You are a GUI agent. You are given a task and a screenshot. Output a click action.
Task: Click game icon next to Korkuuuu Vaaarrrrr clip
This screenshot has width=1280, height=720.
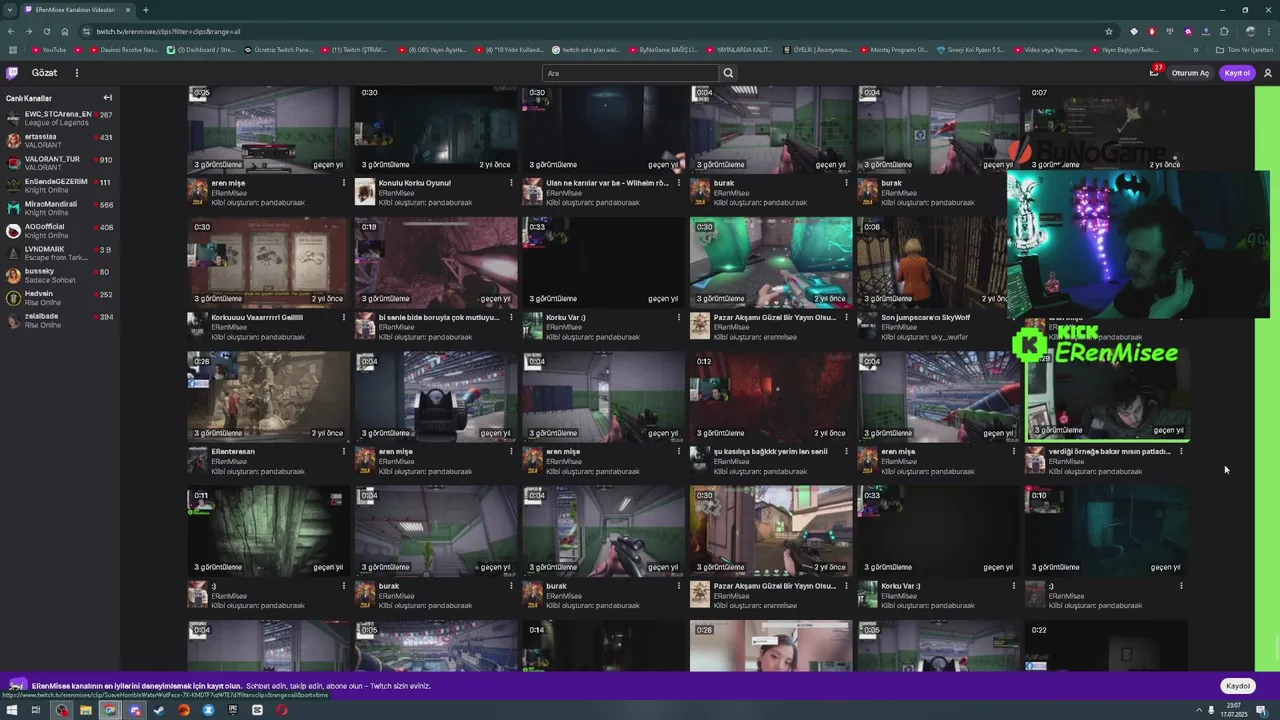(x=197, y=325)
